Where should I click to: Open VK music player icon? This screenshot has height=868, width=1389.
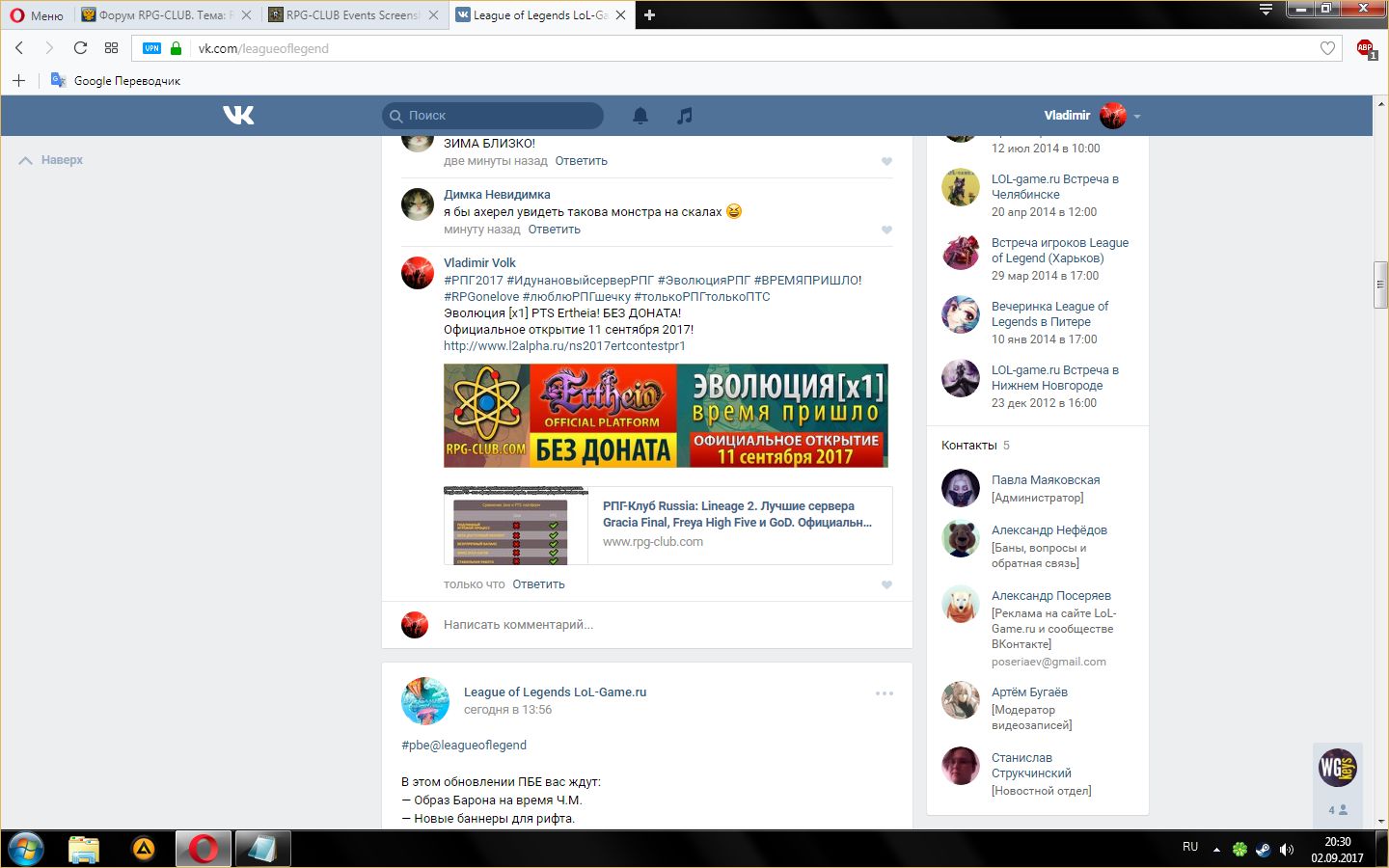[x=685, y=116]
